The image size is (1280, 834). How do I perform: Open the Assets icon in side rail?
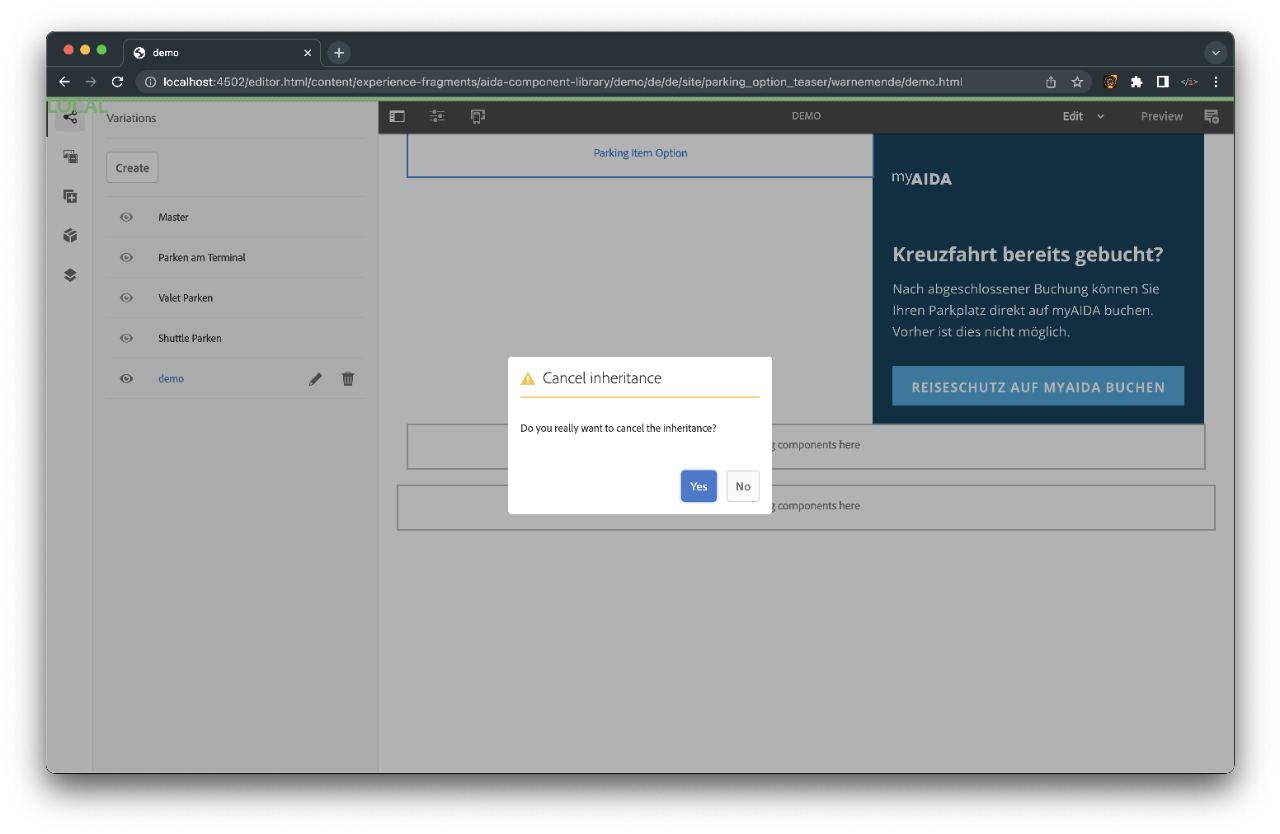pos(70,156)
